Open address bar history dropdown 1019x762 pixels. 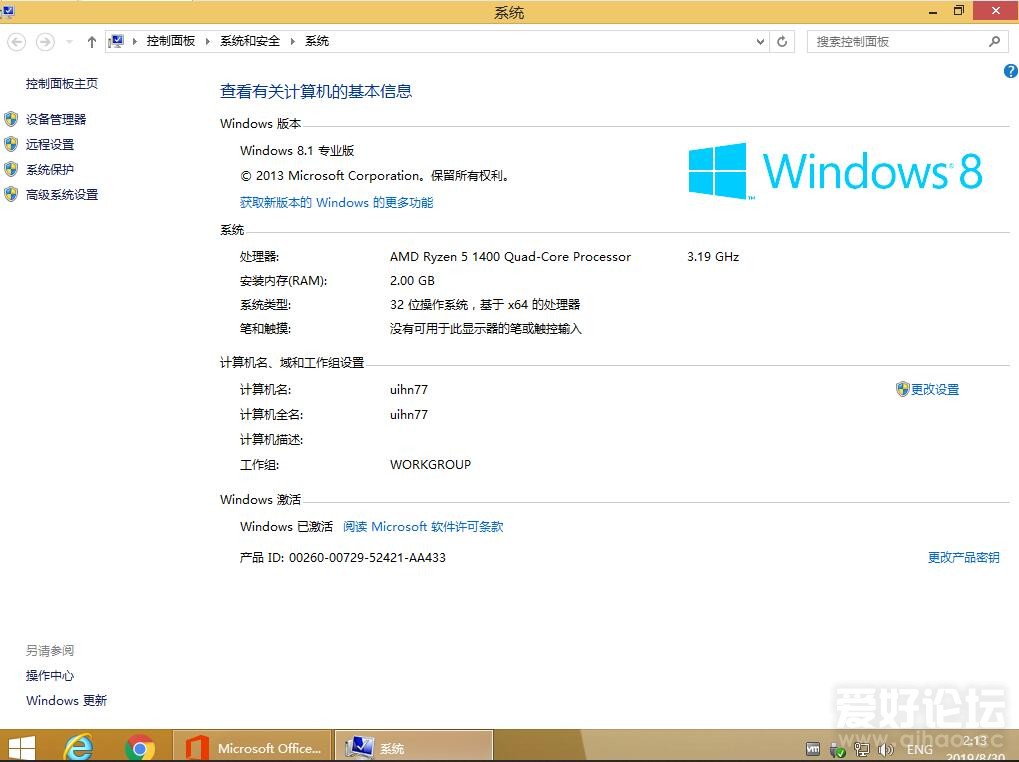pos(760,42)
